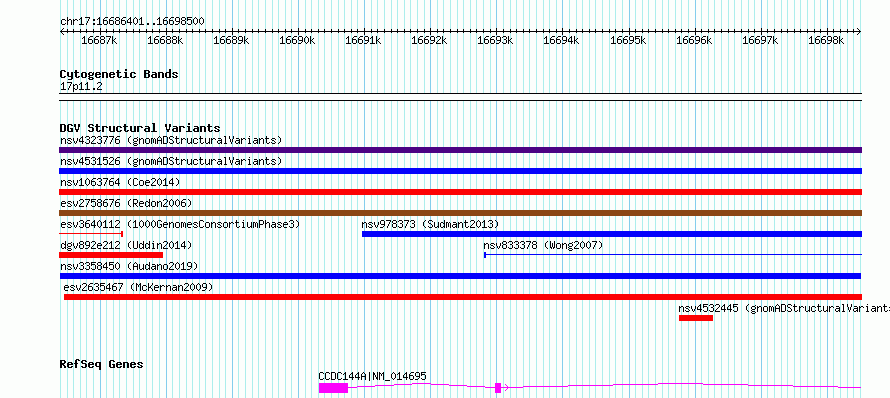Screen dimensions: 890x398
Task: Click the Cytogenetic Bands track heading
Action: coord(119,74)
